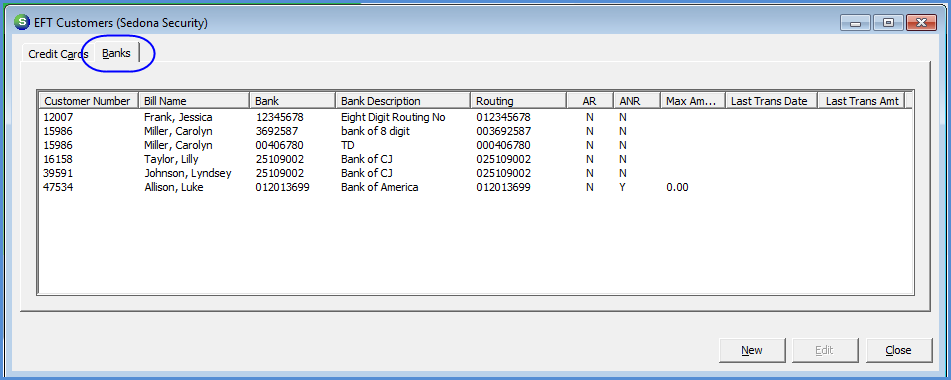Click the AR column header
This screenshot has height=380, width=951.
pyautogui.click(x=590, y=101)
